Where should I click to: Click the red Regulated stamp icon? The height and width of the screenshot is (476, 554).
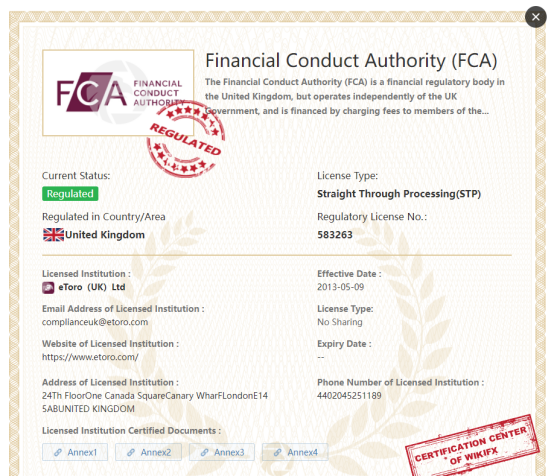coord(186,139)
